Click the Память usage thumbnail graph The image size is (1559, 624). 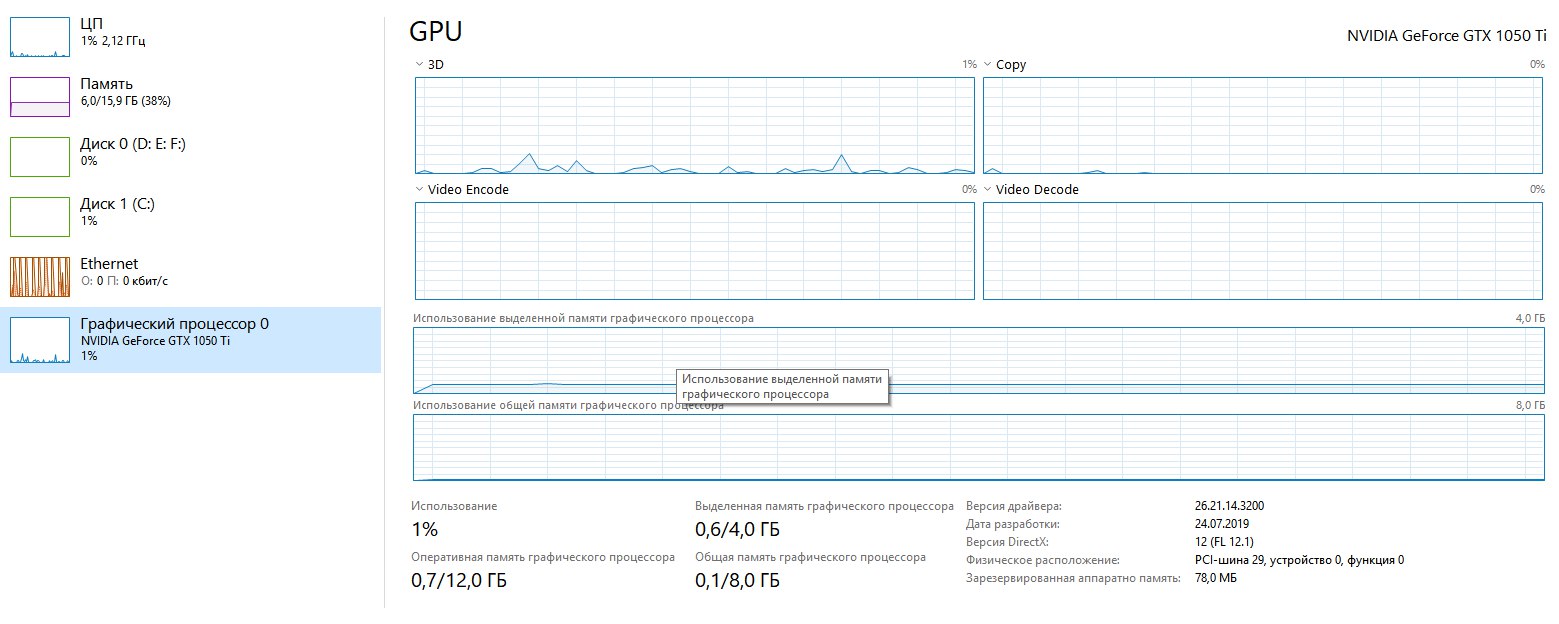(40, 97)
